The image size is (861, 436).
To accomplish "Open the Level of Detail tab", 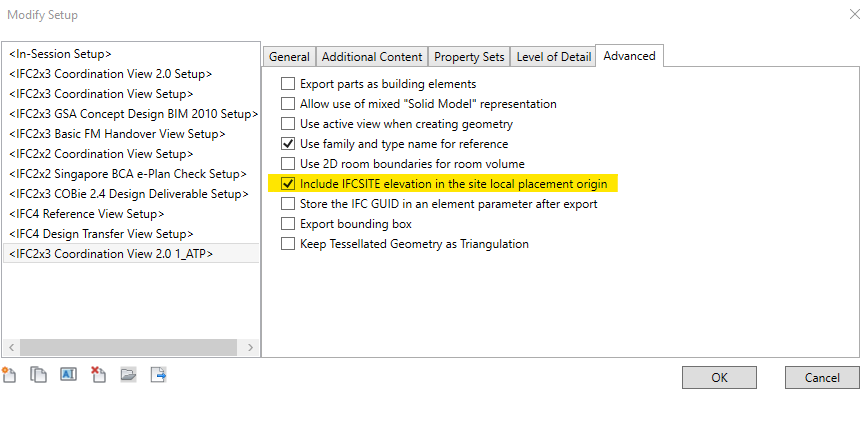I will (x=553, y=57).
